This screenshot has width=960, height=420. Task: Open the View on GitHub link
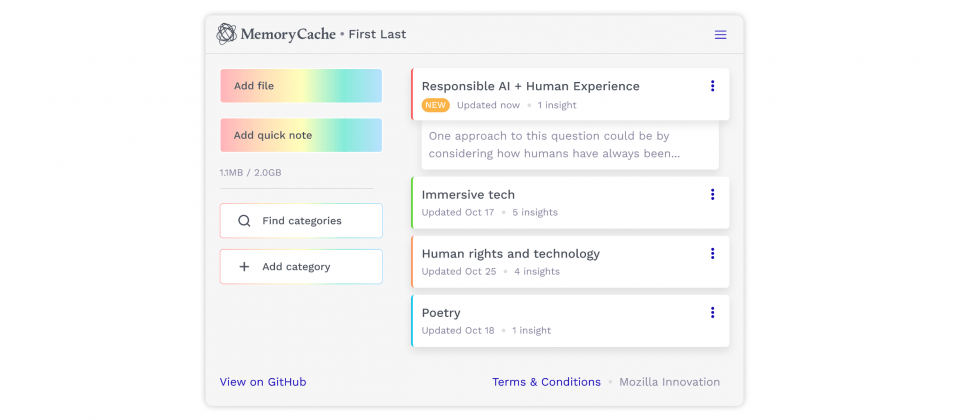tap(263, 382)
